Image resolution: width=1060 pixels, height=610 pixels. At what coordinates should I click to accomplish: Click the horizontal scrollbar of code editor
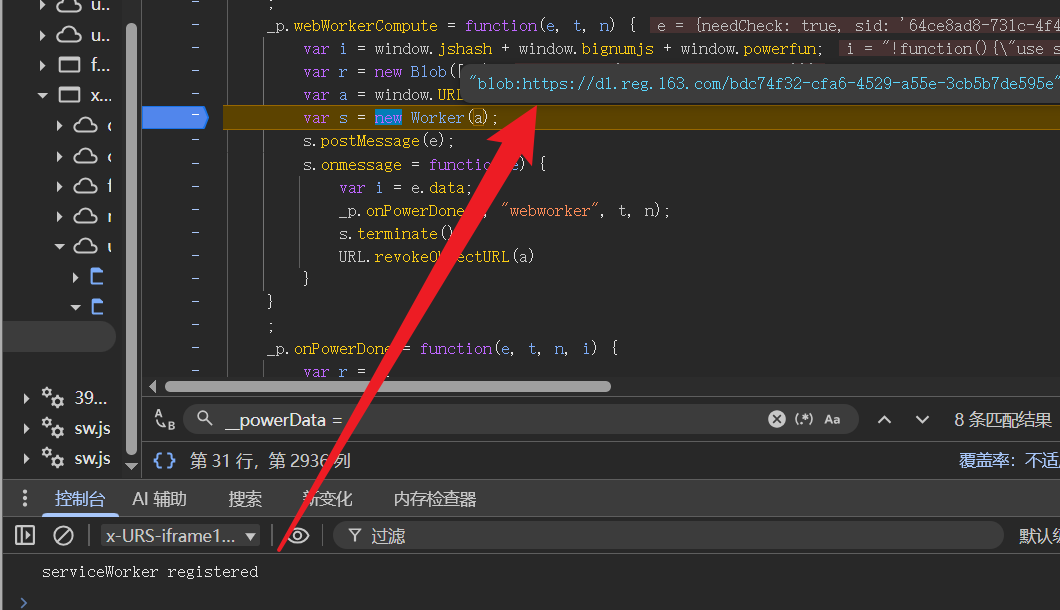388,386
